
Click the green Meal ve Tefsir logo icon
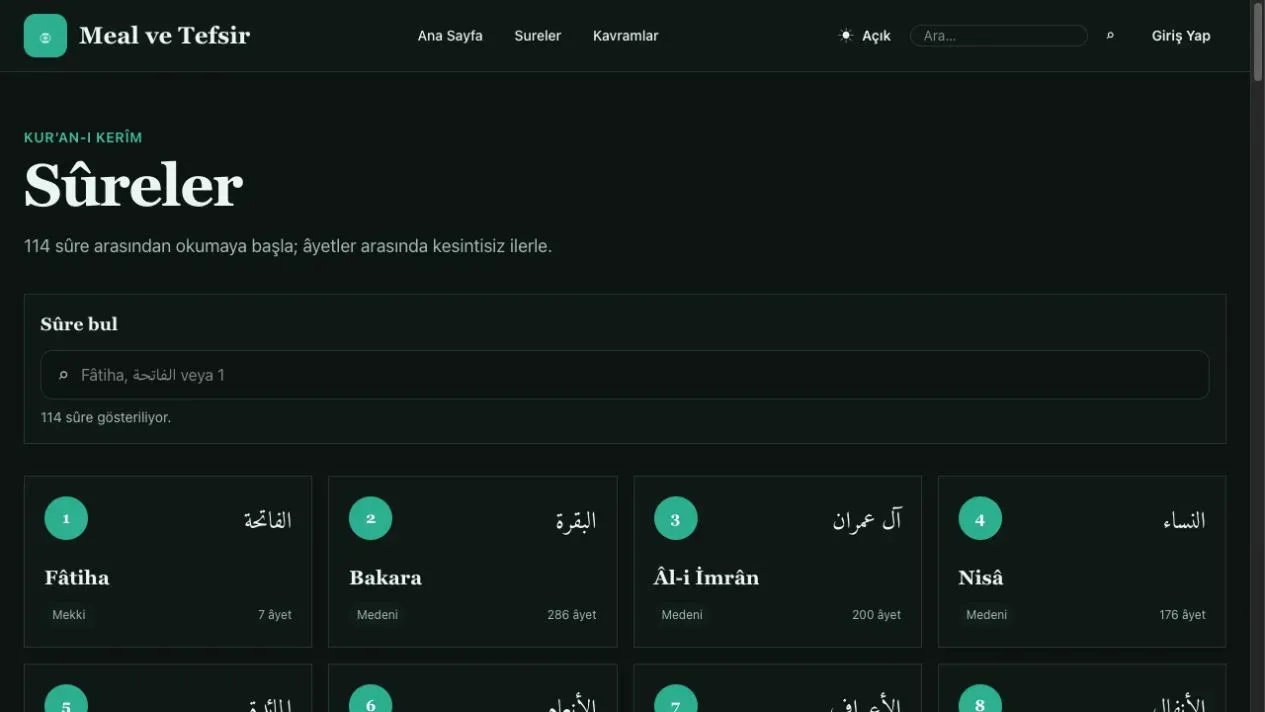45,36
